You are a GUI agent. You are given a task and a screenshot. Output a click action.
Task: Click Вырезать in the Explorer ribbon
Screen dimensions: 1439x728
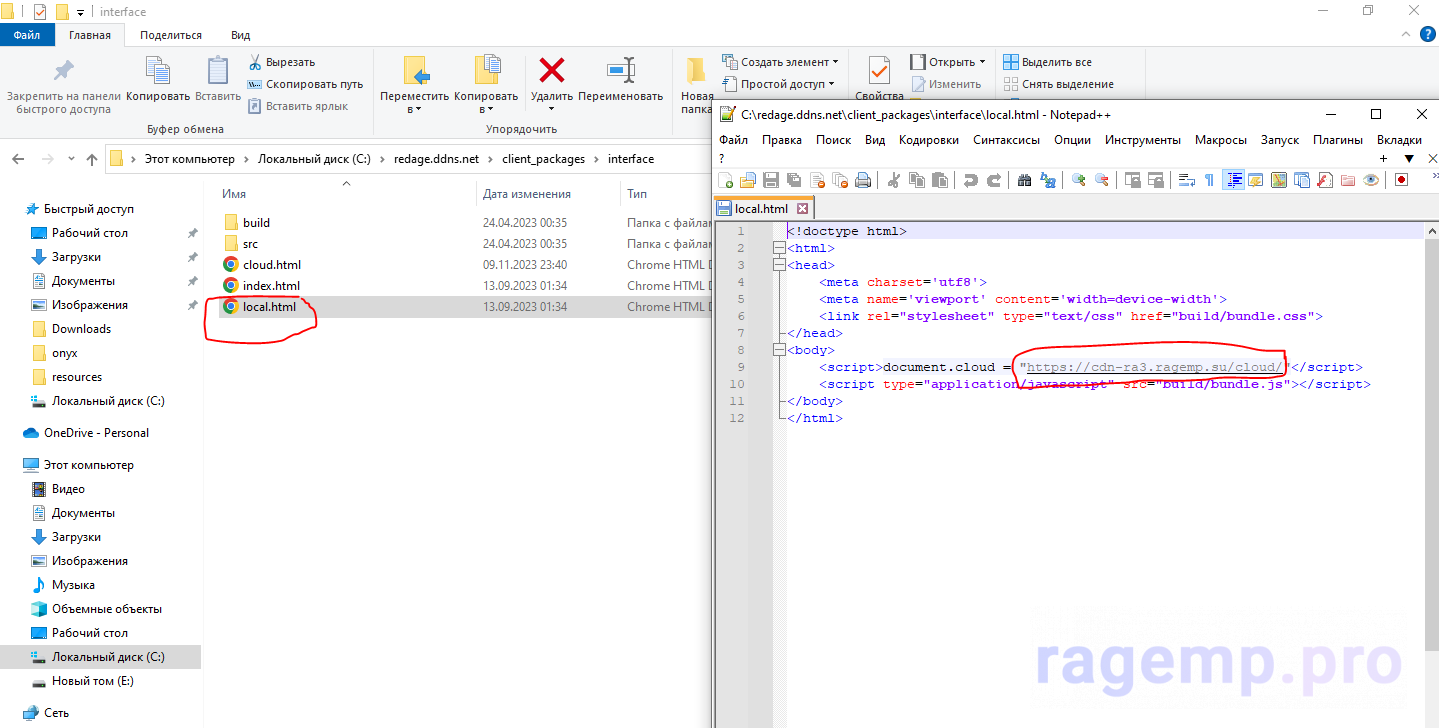pyautogui.click(x=281, y=62)
